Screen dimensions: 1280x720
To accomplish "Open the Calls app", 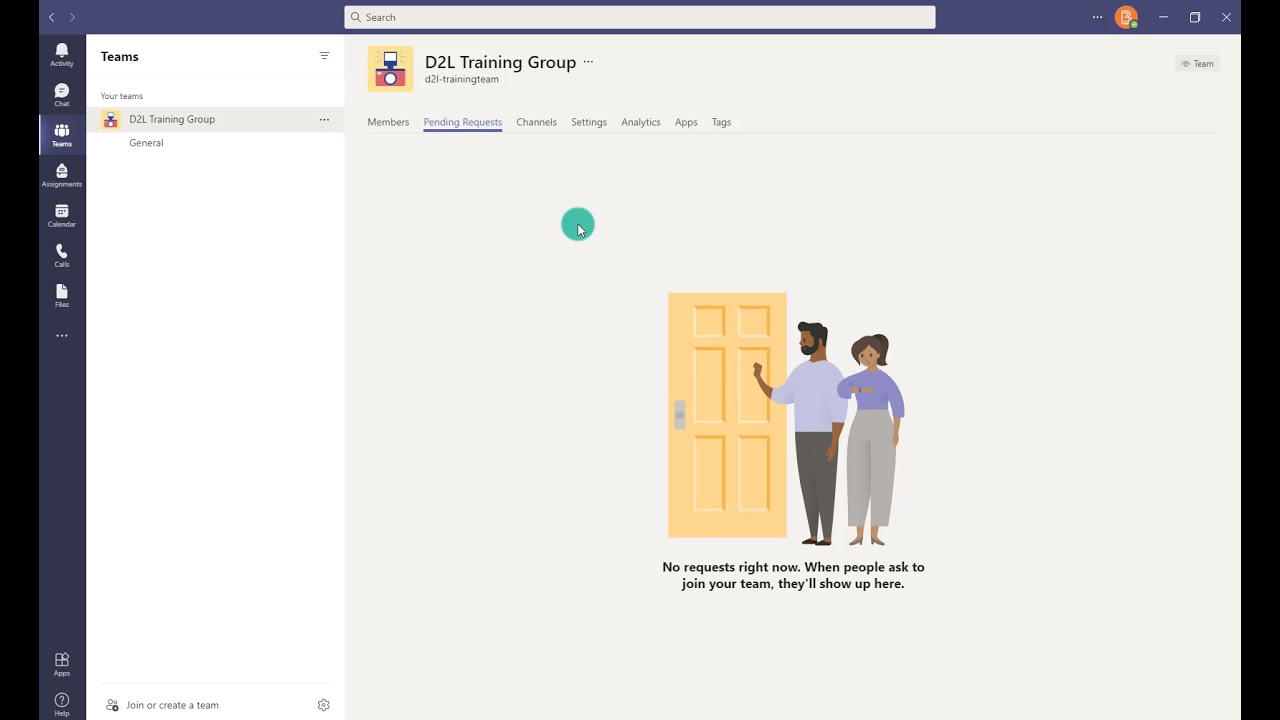I will 62,255.
